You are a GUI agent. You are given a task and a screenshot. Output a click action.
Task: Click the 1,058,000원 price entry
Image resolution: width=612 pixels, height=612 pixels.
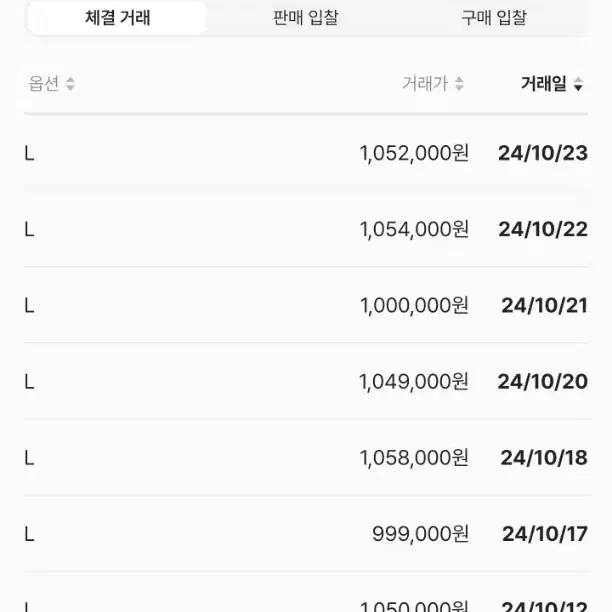pos(414,457)
